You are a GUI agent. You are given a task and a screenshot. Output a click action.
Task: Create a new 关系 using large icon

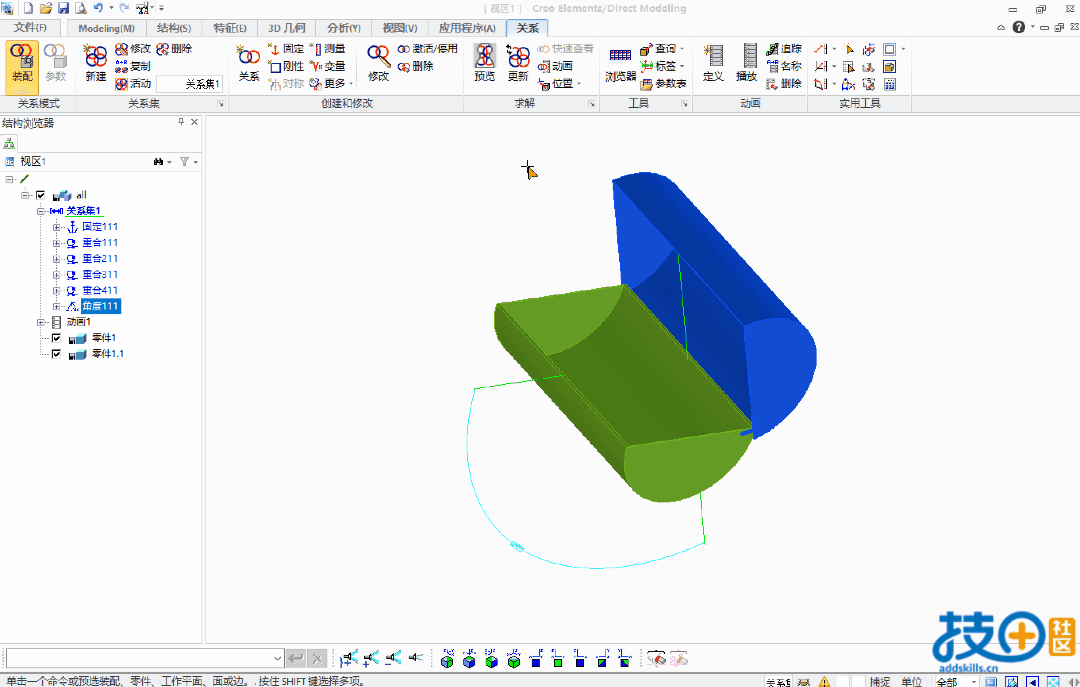pos(249,63)
